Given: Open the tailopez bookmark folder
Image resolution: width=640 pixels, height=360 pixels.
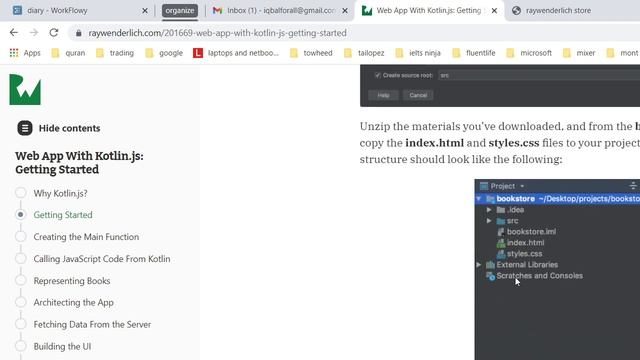Looking at the screenshot, I should click(x=364, y=53).
